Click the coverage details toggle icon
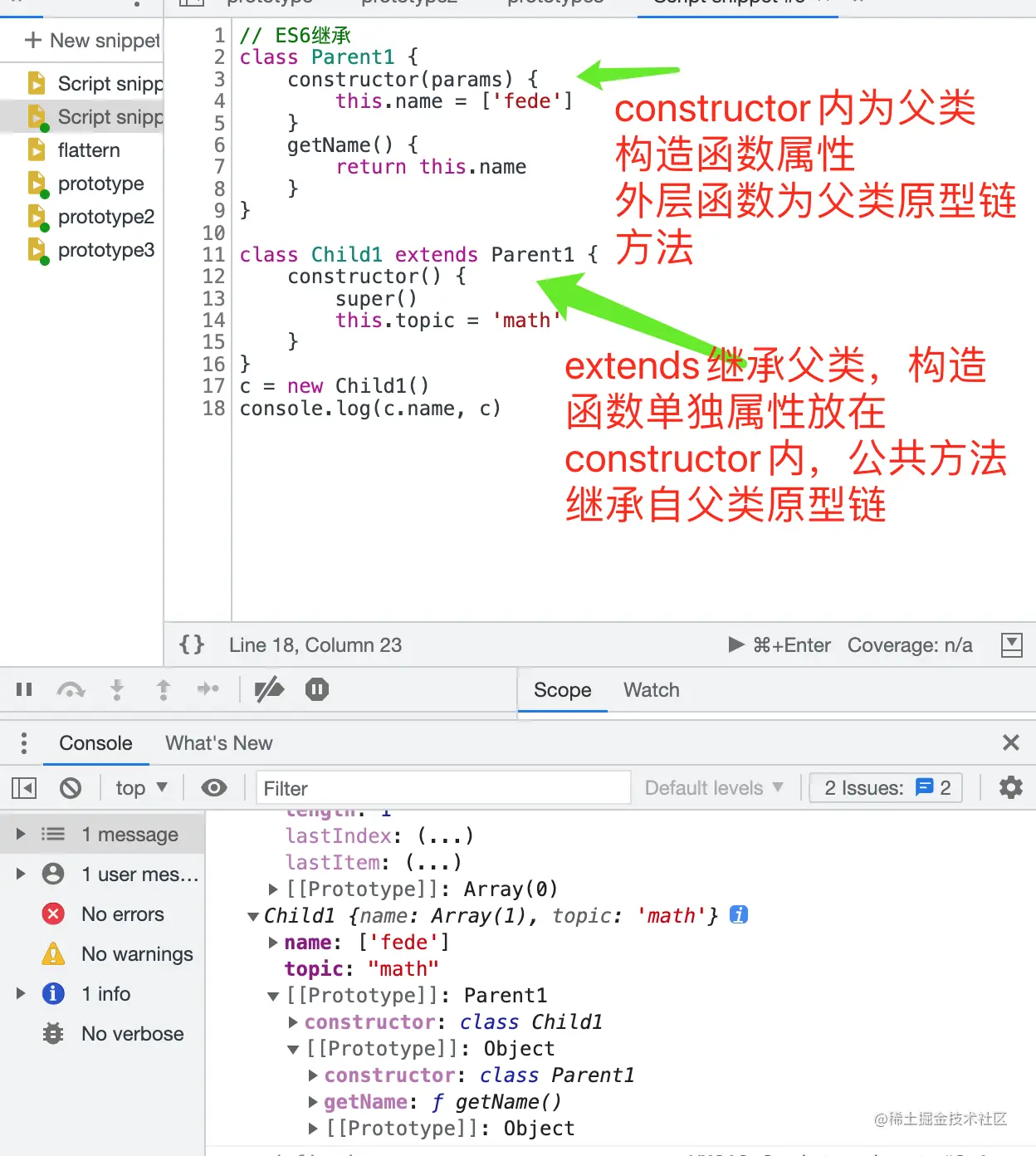The image size is (1036, 1156). 1012,645
